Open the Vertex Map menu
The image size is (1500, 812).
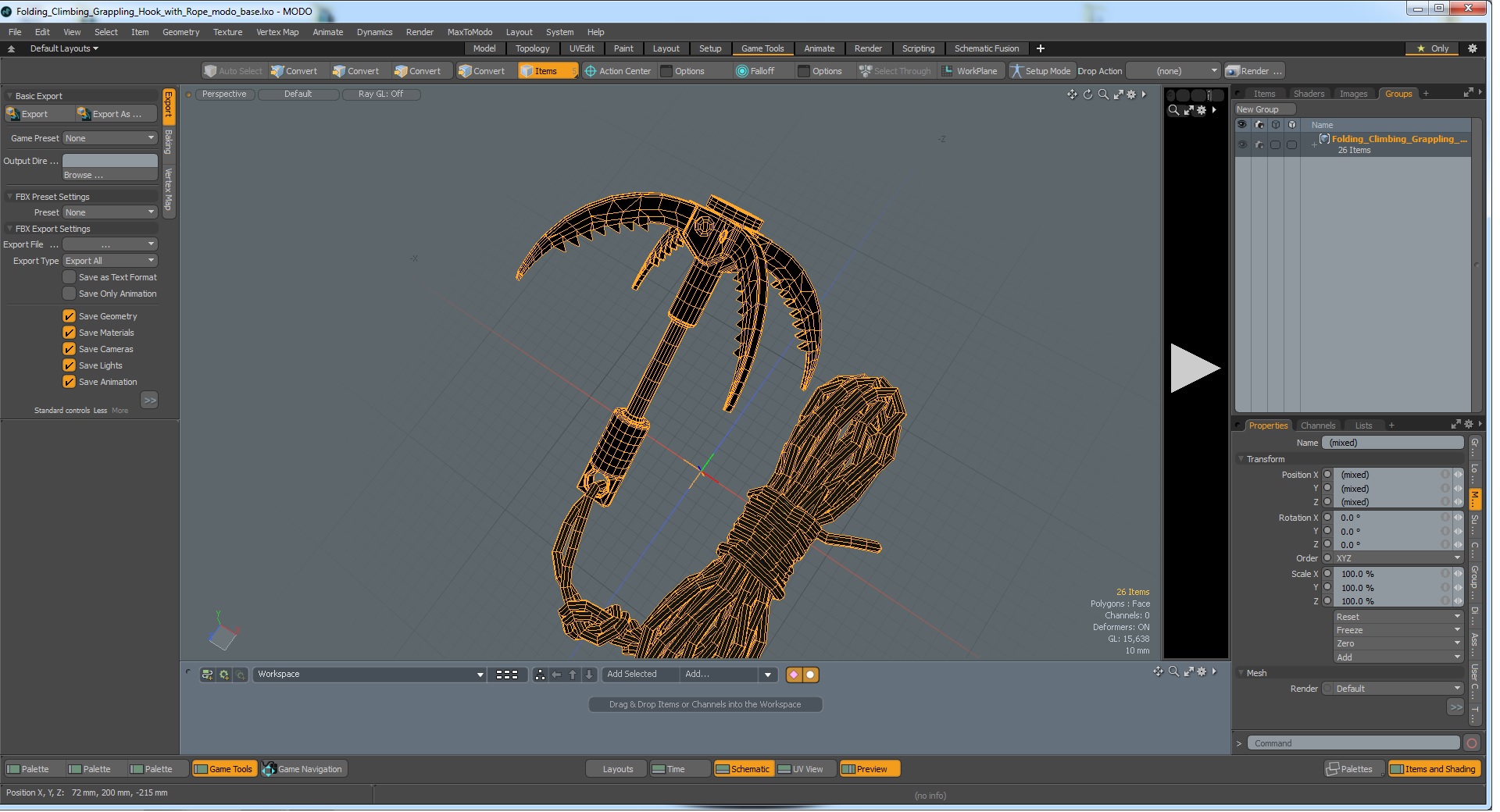(277, 32)
